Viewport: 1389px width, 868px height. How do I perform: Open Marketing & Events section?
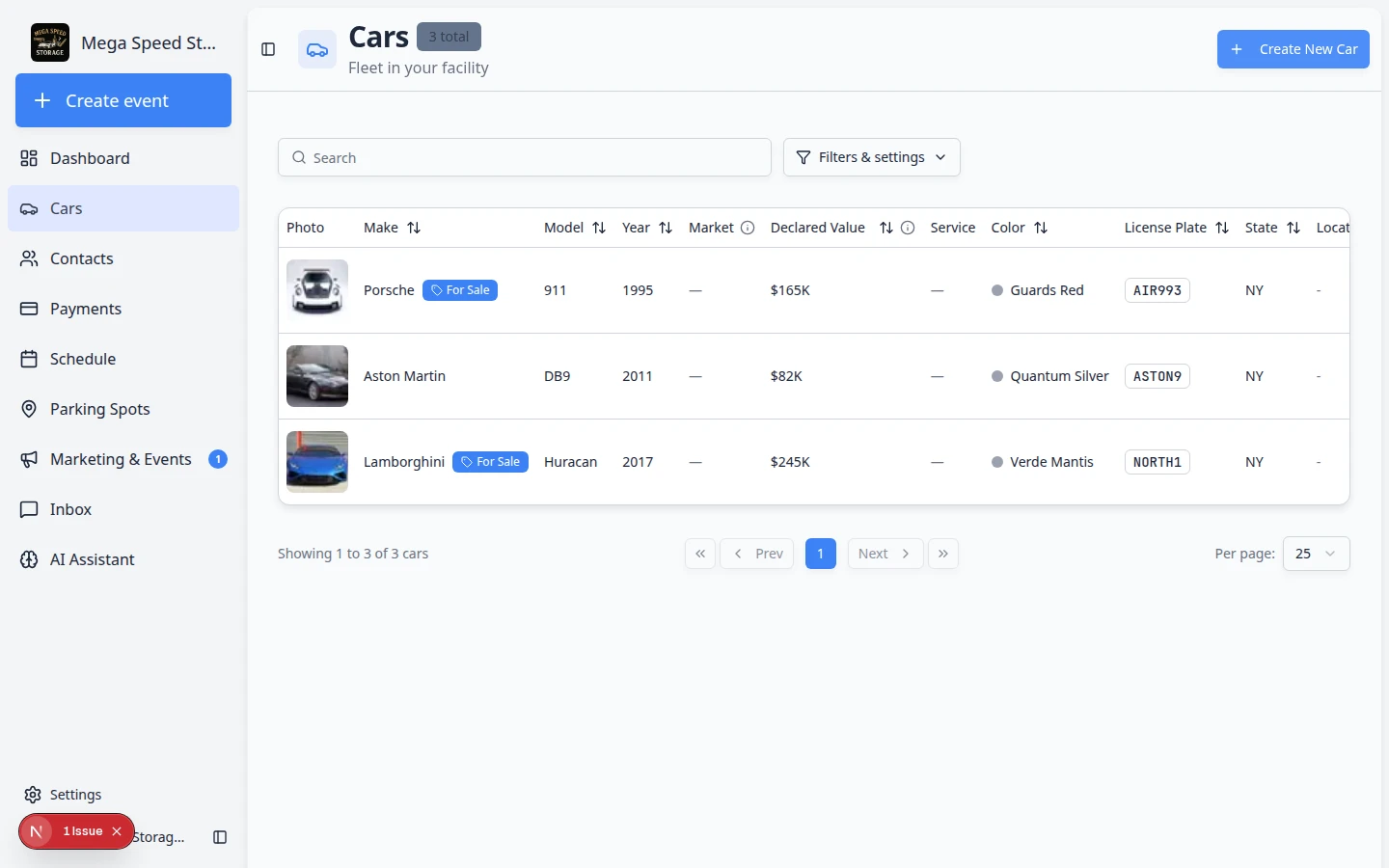(123, 459)
